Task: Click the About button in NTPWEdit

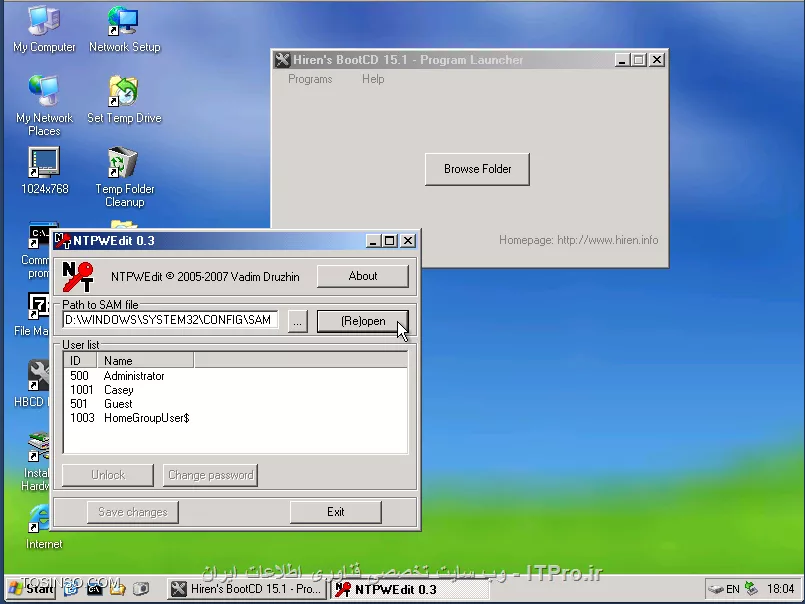Action: 363,276
